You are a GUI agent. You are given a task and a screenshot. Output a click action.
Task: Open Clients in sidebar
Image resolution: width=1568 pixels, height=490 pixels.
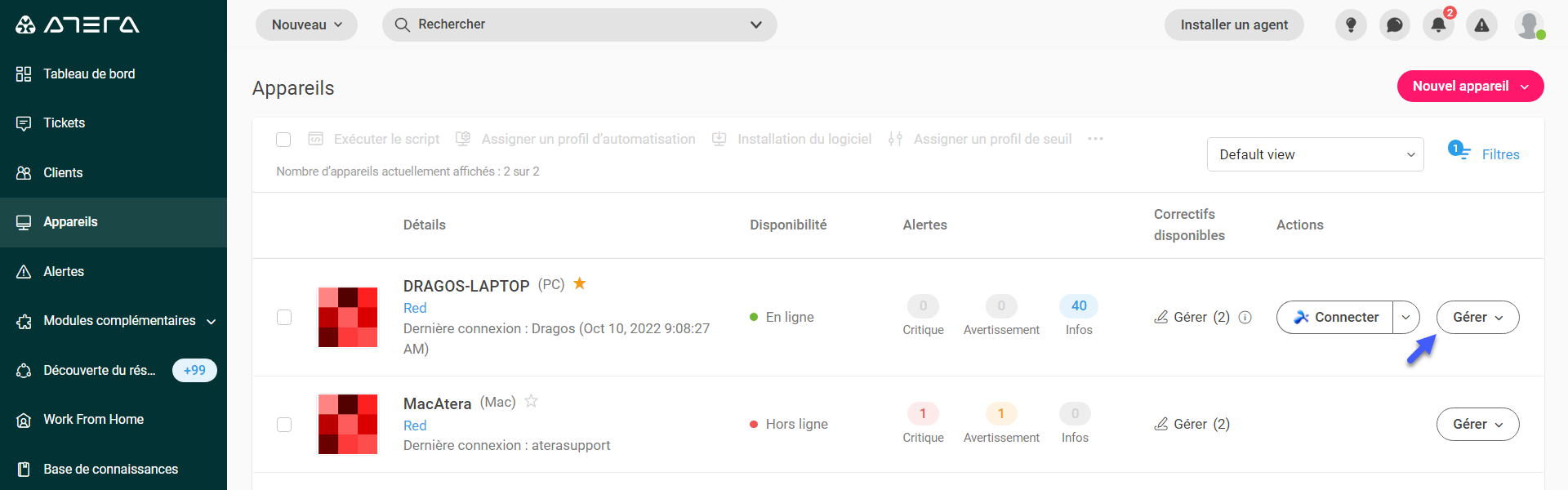coord(114,173)
